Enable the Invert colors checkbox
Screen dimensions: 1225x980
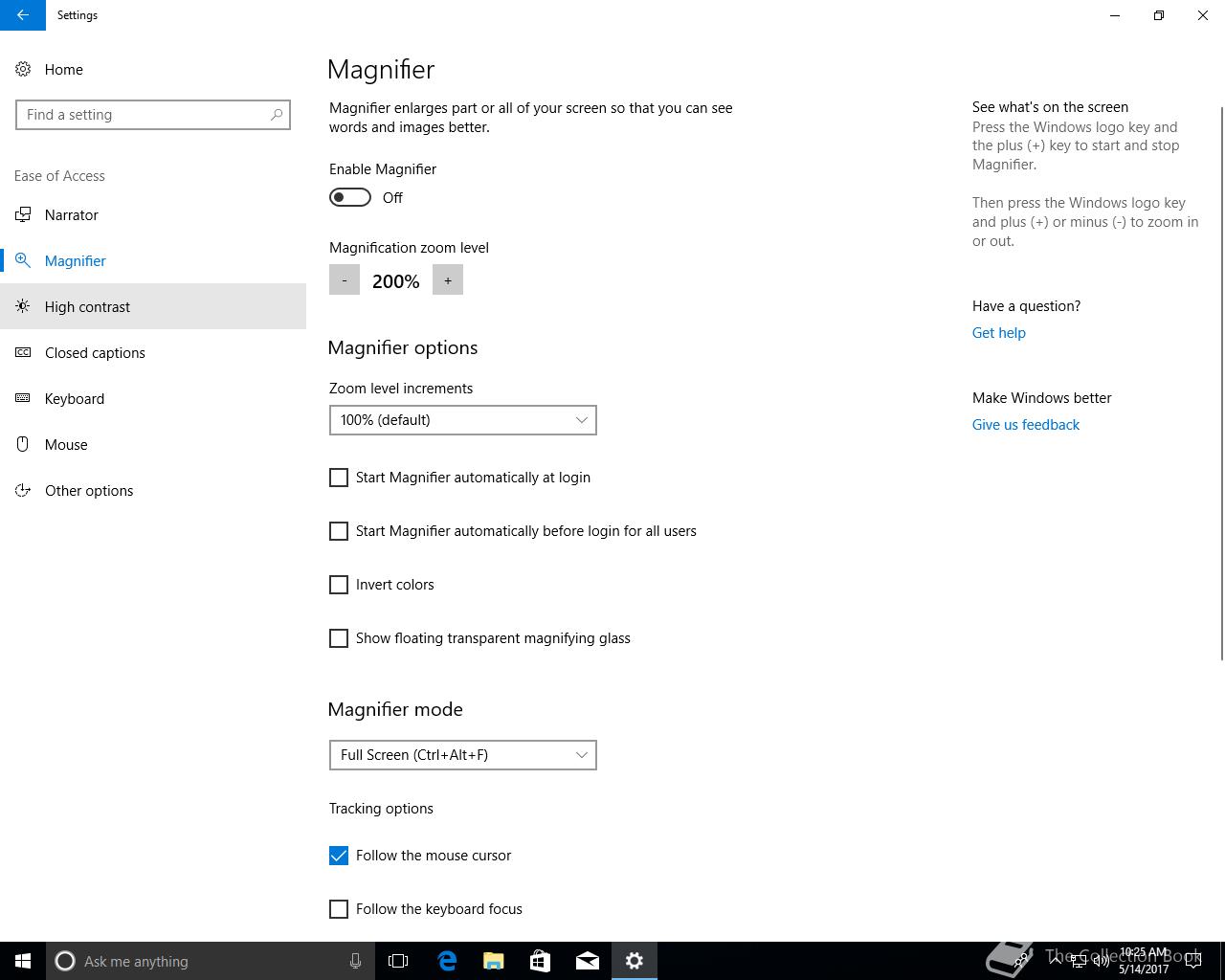[x=339, y=585]
